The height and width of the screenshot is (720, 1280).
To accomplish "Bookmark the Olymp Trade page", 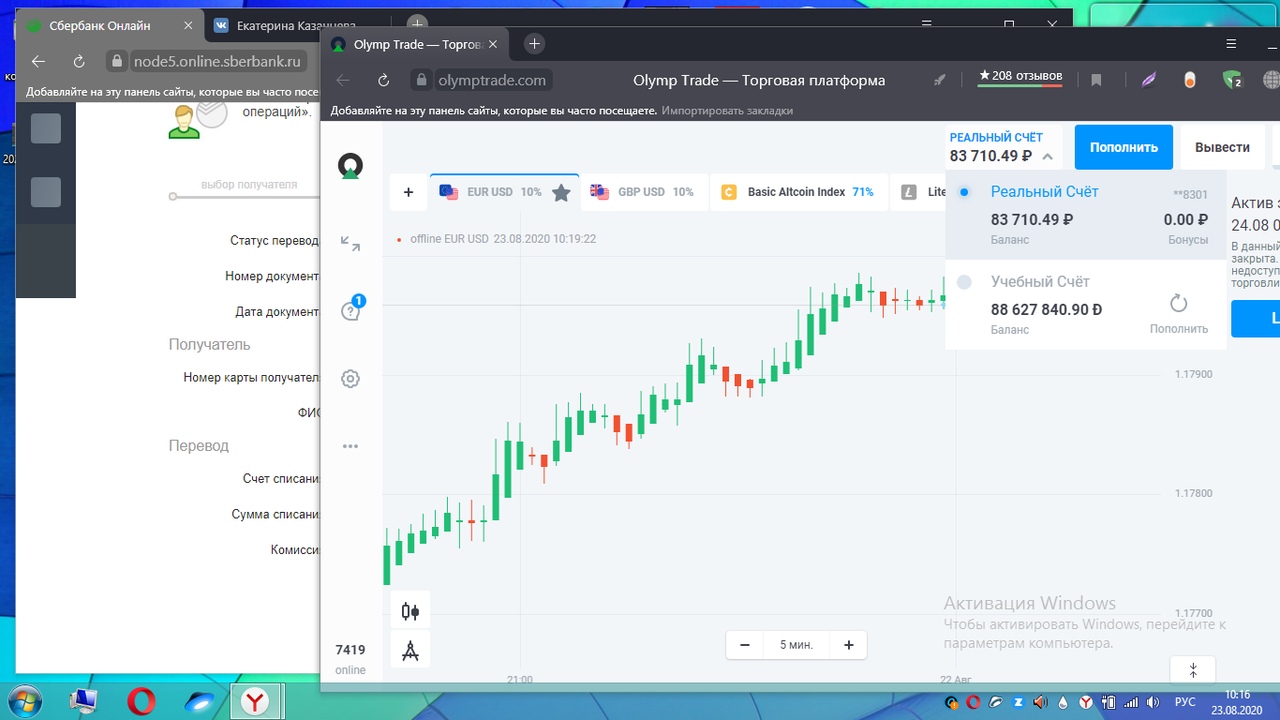I will (x=1096, y=81).
